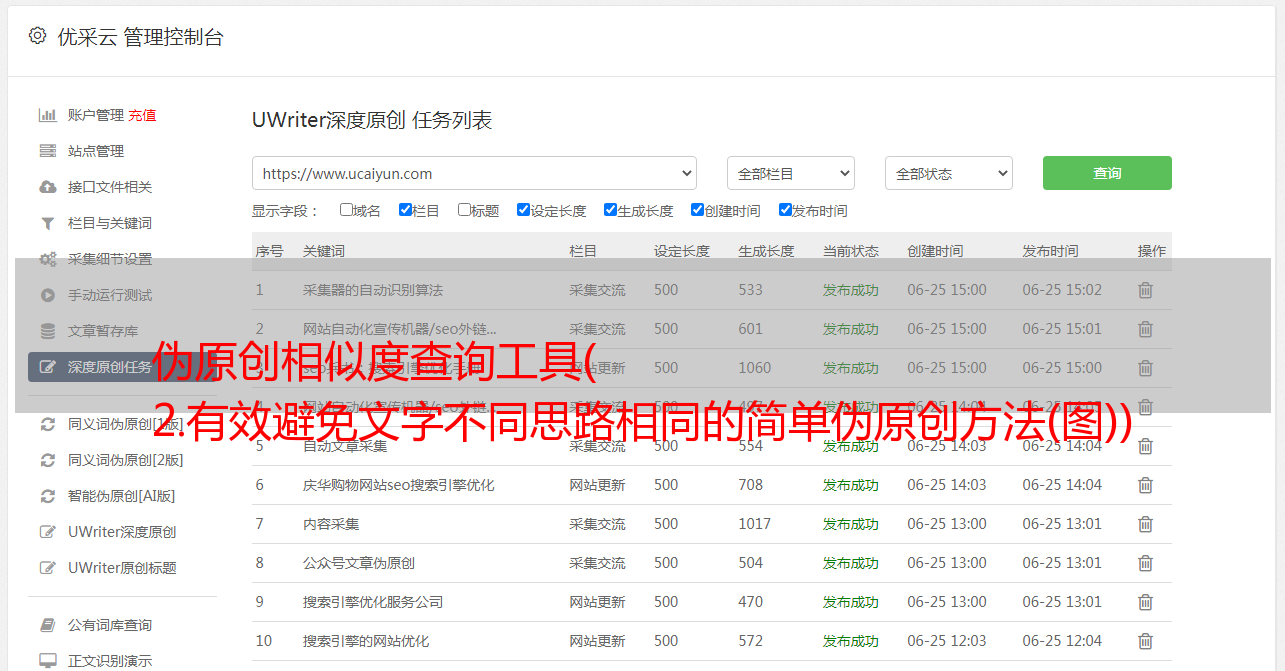Uncheck the 栏目 display field
The image size is (1285, 671).
pyautogui.click(x=405, y=210)
